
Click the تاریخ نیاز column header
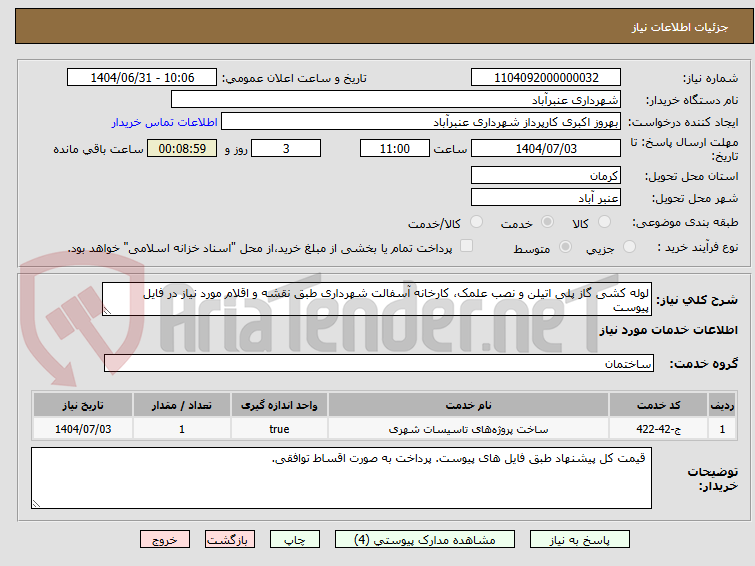click(x=83, y=405)
